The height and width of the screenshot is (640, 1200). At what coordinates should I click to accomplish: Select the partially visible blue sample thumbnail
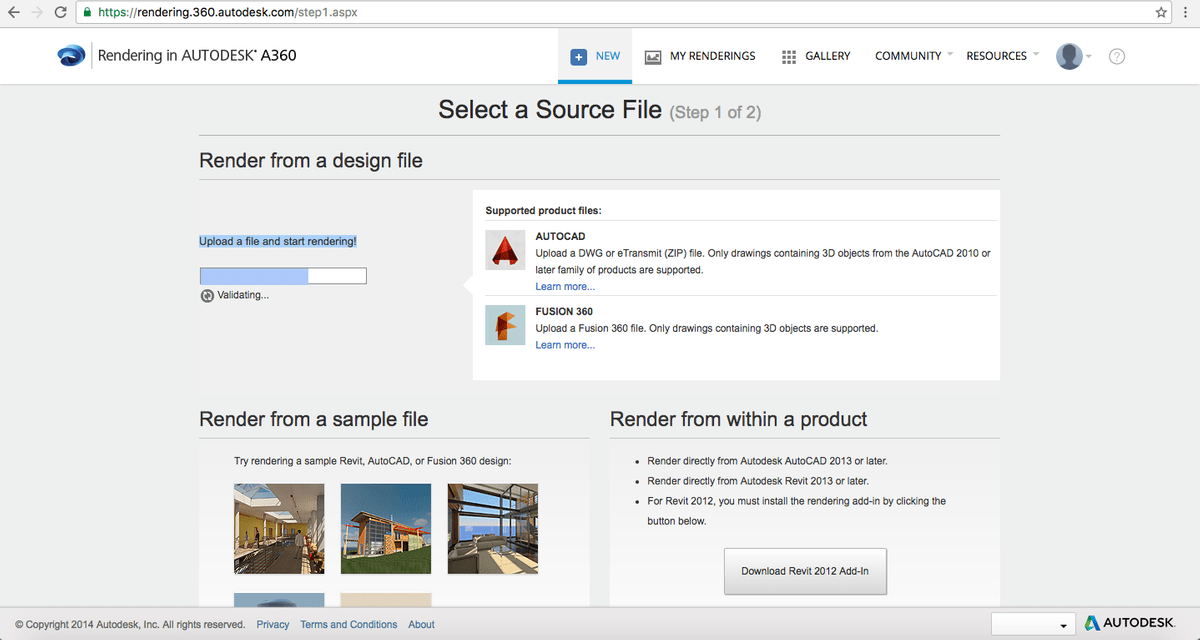279,600
